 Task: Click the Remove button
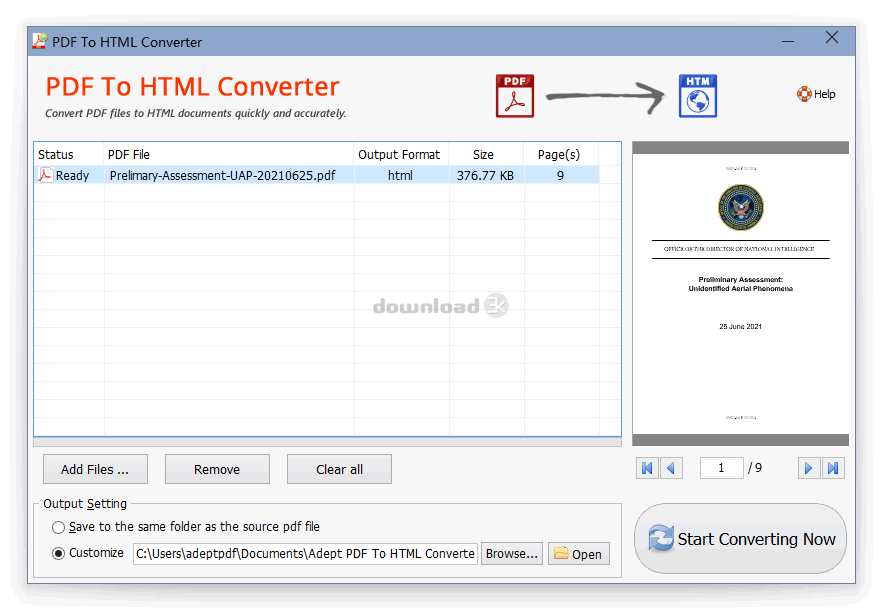click(217, 469)
